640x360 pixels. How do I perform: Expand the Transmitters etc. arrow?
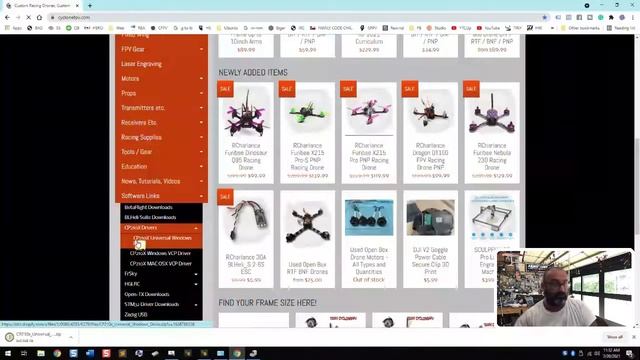[x=201, y=108]
